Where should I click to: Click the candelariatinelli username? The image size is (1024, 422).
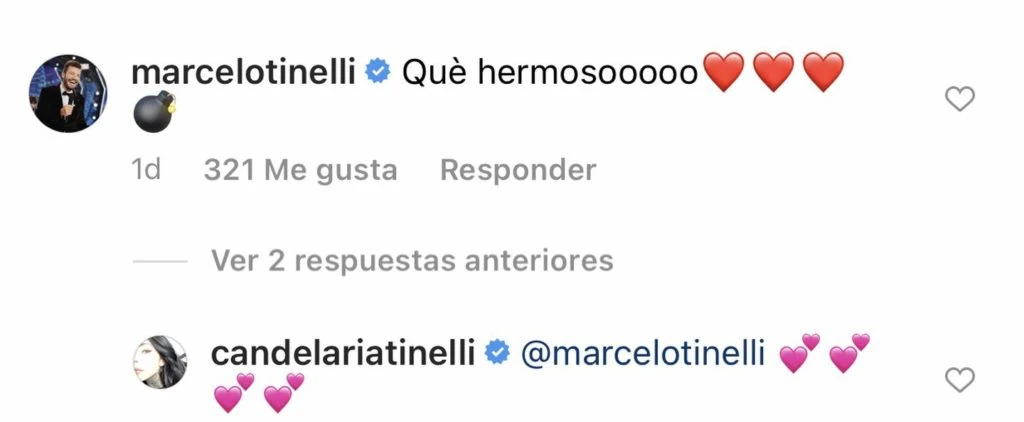tap(343, 353)
